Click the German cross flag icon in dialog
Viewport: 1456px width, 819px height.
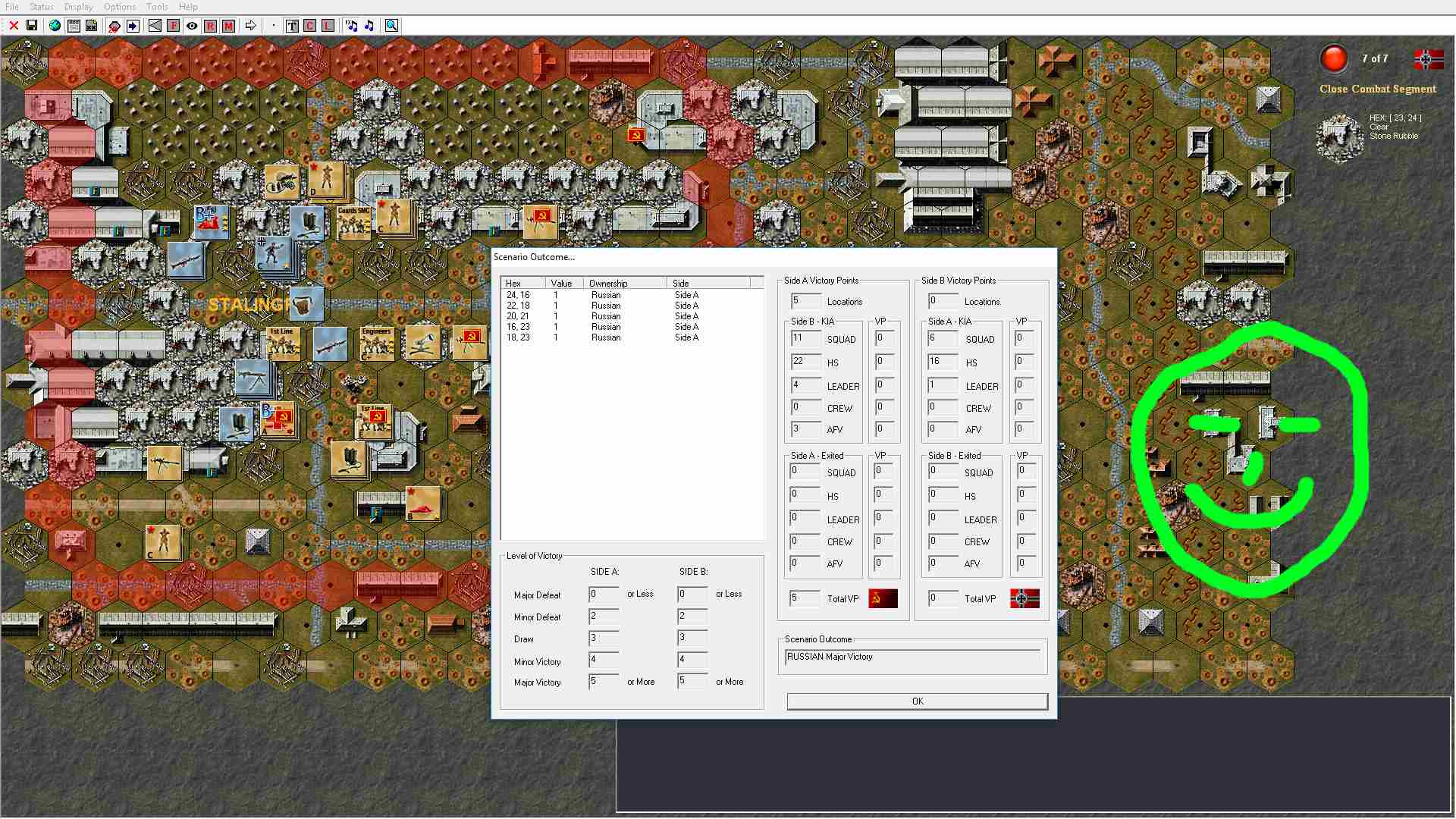[x=1025, y=598]
